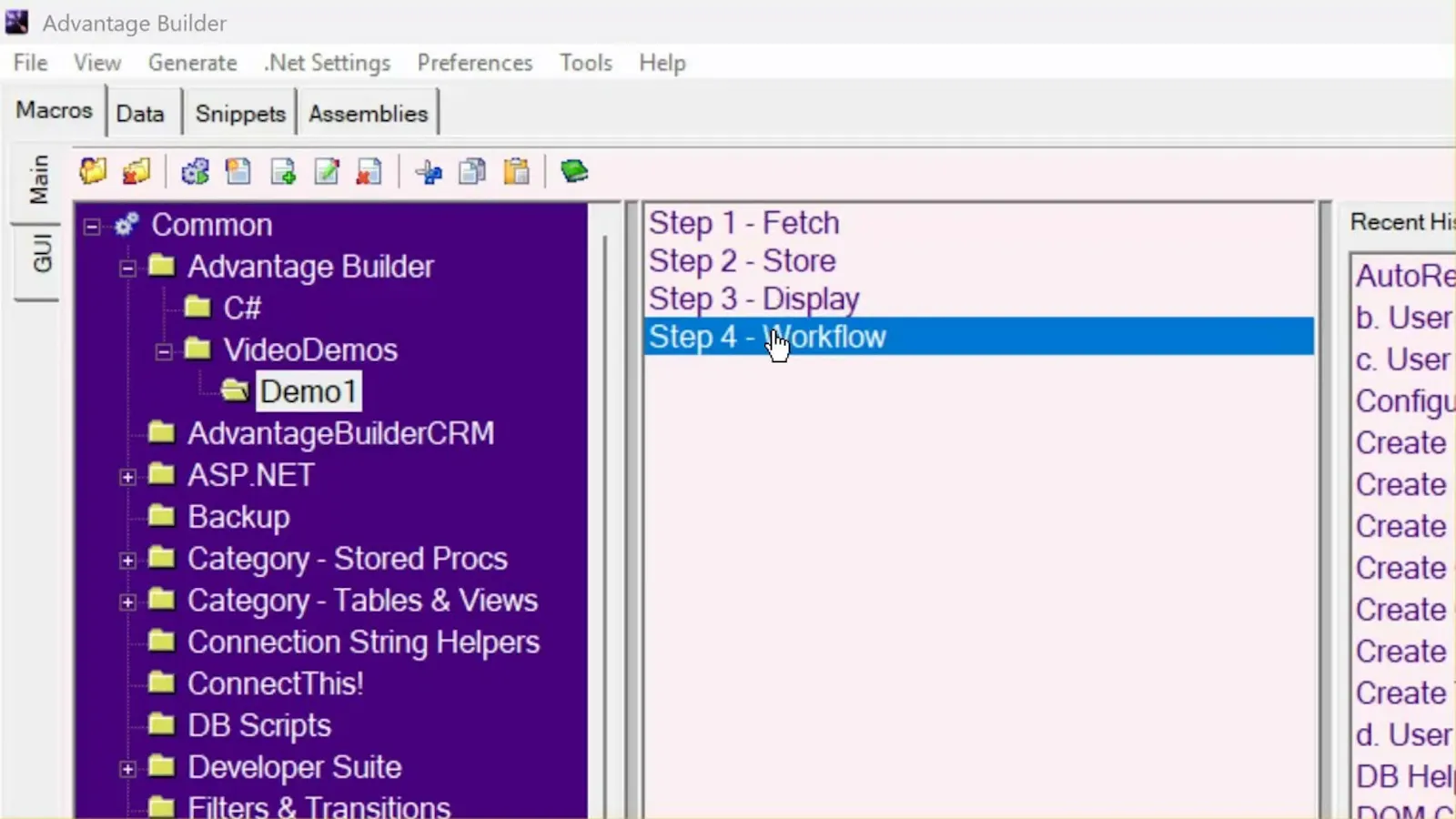Switch to the Macros tab

pyautogui.click(x=55, y=110)
